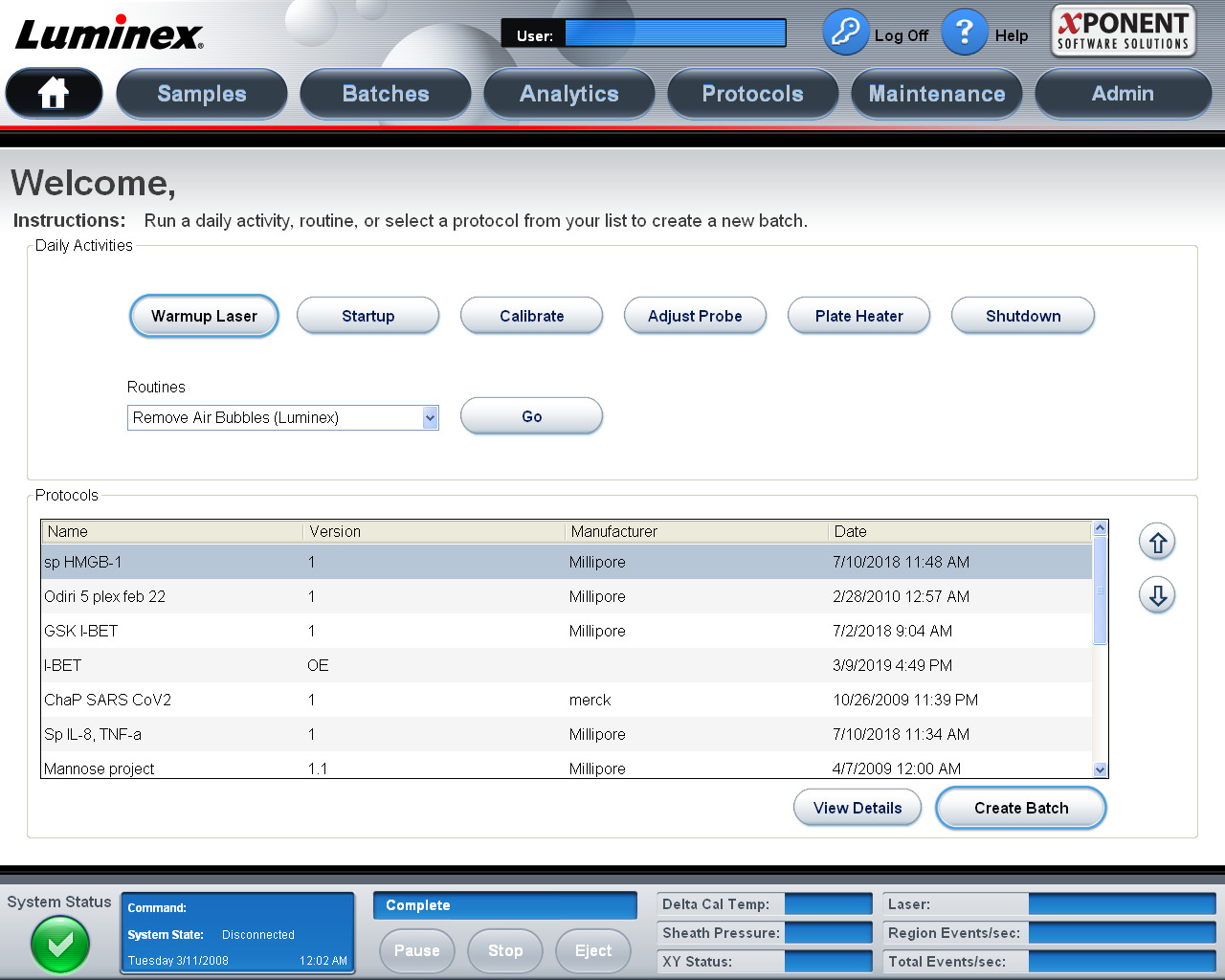Click the scroll-down arrow on the protocols list

pyautogui.click(x=1100, y=769)
